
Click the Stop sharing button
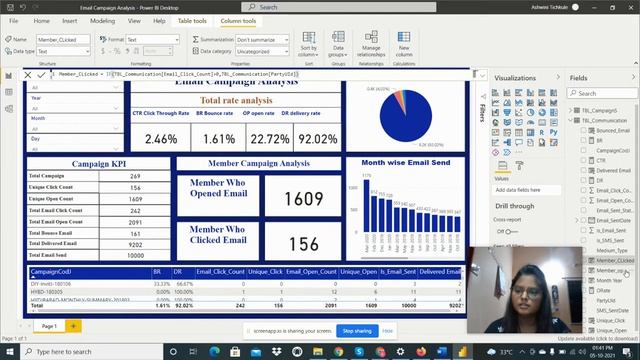point(357,331)
